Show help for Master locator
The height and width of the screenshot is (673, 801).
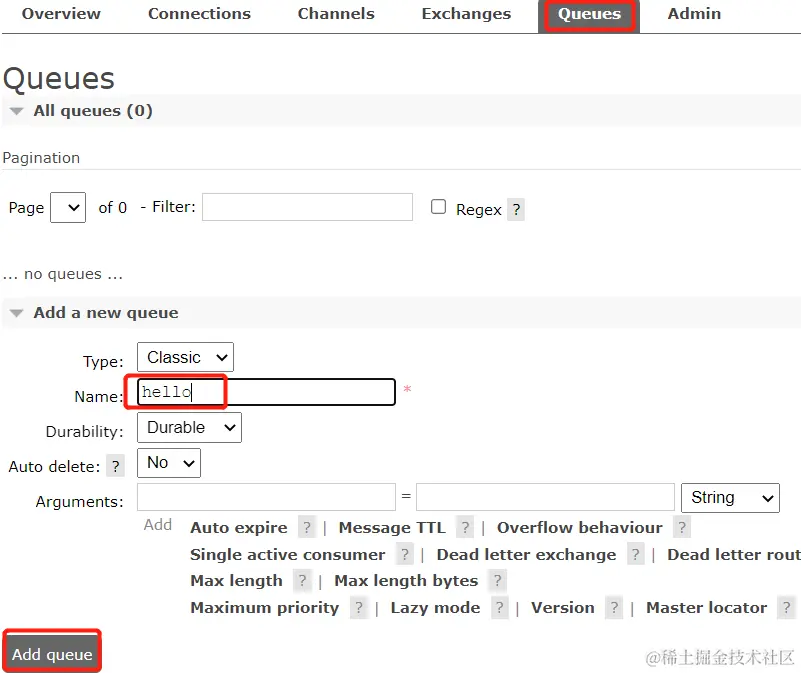(x=786, y=608)
